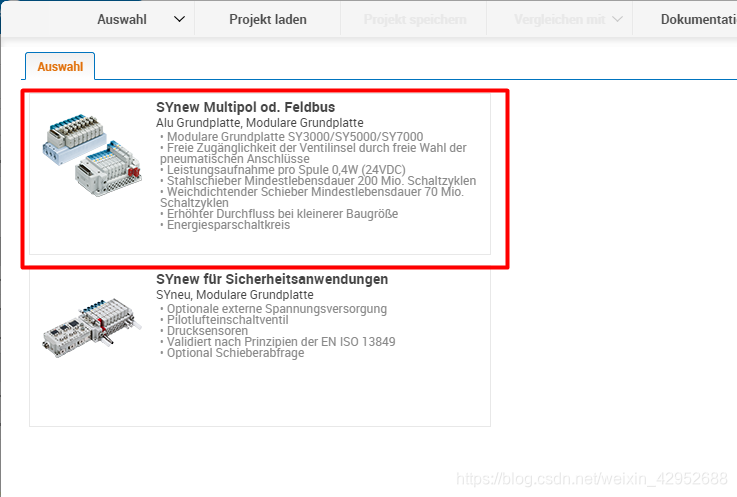Click the SYnew Multipol od. Feldbus title

245,107
